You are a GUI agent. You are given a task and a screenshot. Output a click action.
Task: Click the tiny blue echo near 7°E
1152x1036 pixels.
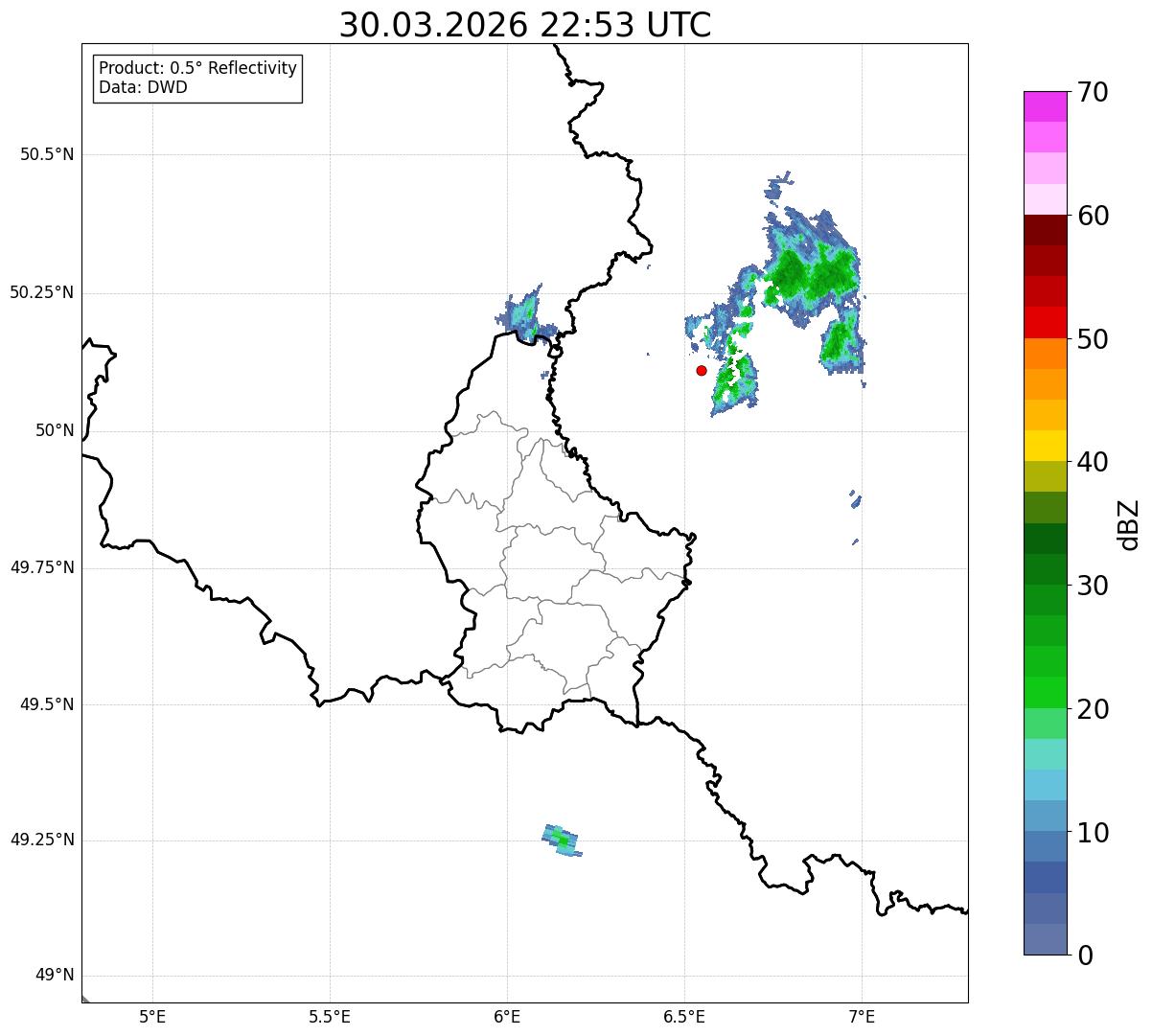(856, 499)
